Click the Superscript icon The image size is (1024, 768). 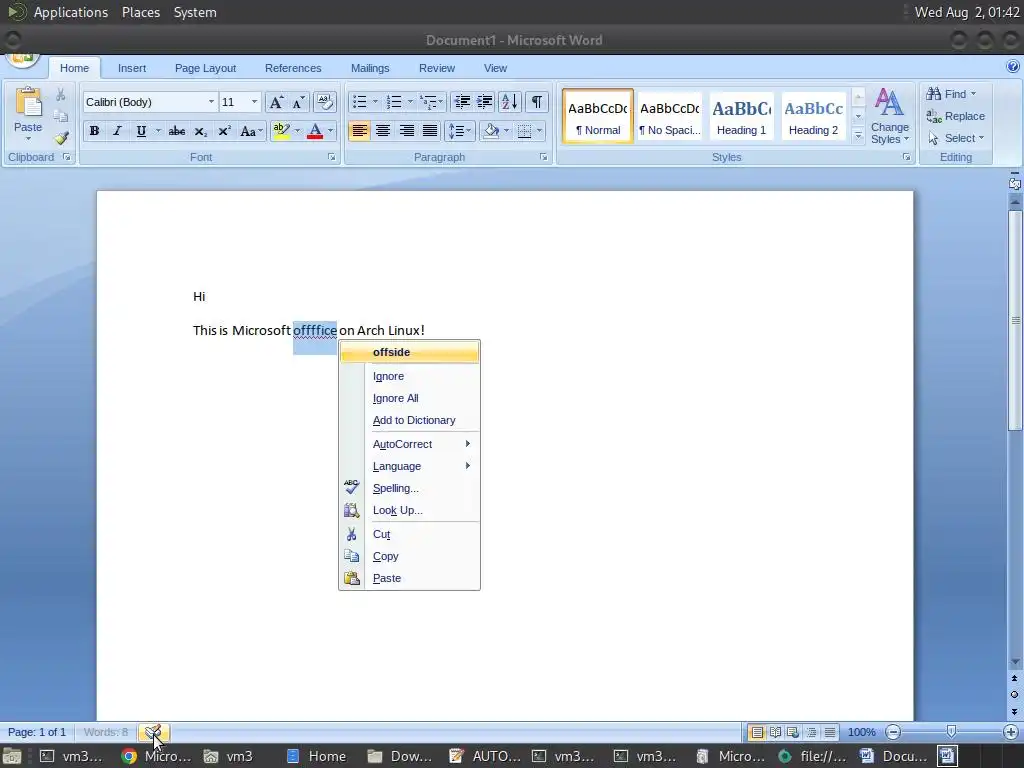coord(224,131)
